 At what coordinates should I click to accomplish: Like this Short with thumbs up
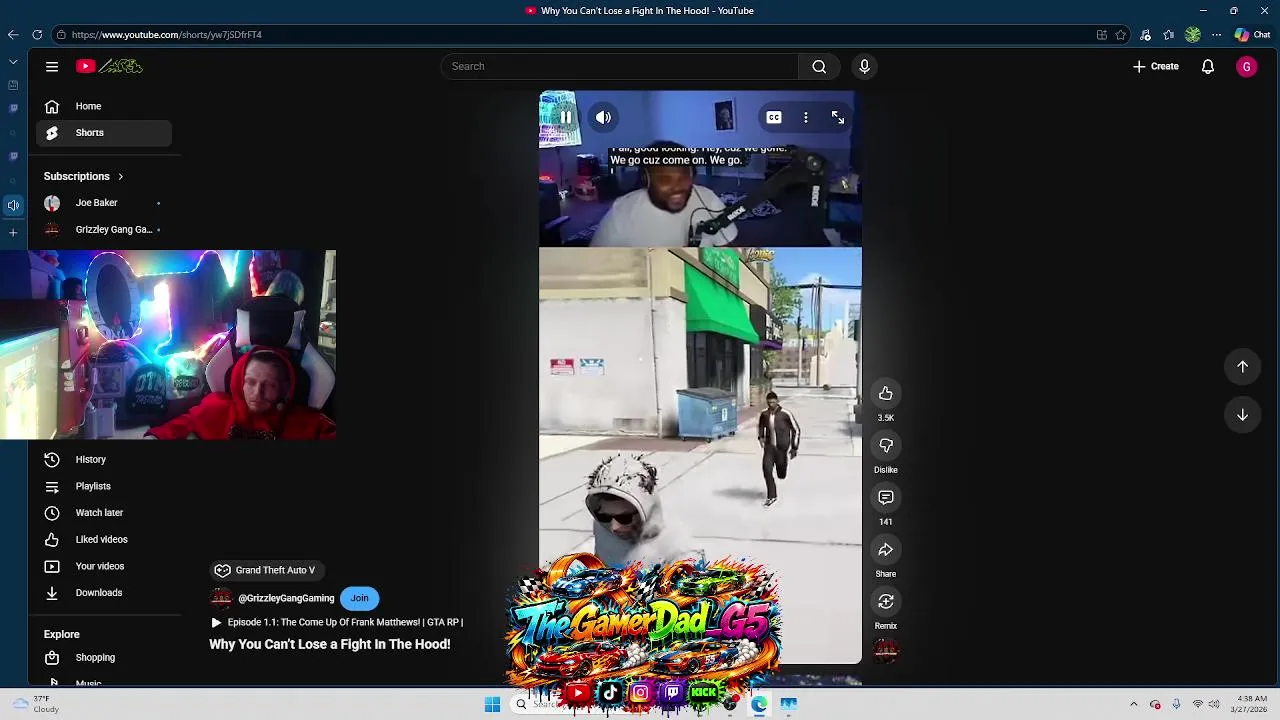click(x=886, y=394)
